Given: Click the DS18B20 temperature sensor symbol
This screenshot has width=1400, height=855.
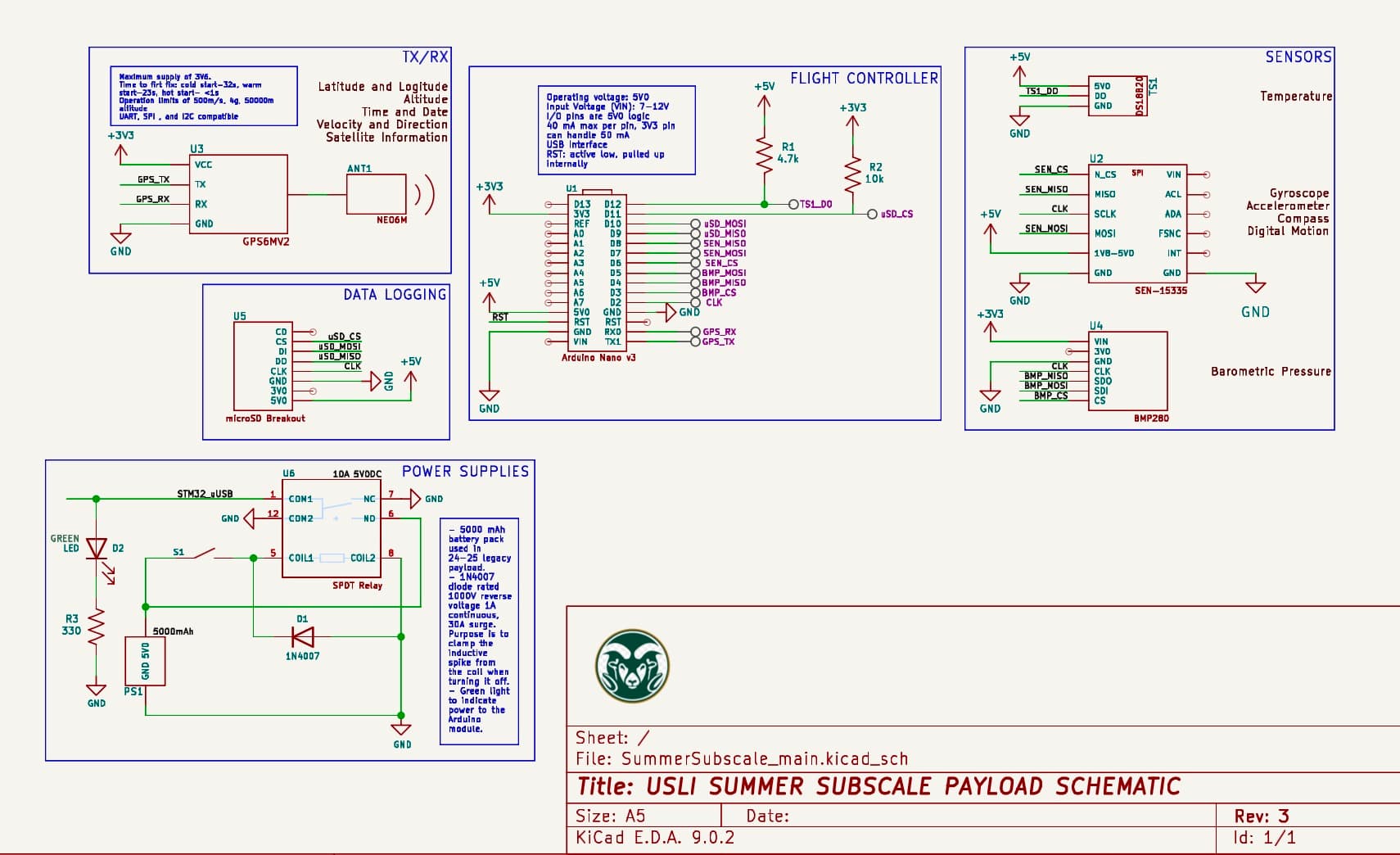Looking at the screenshot, I should 1118,96.
